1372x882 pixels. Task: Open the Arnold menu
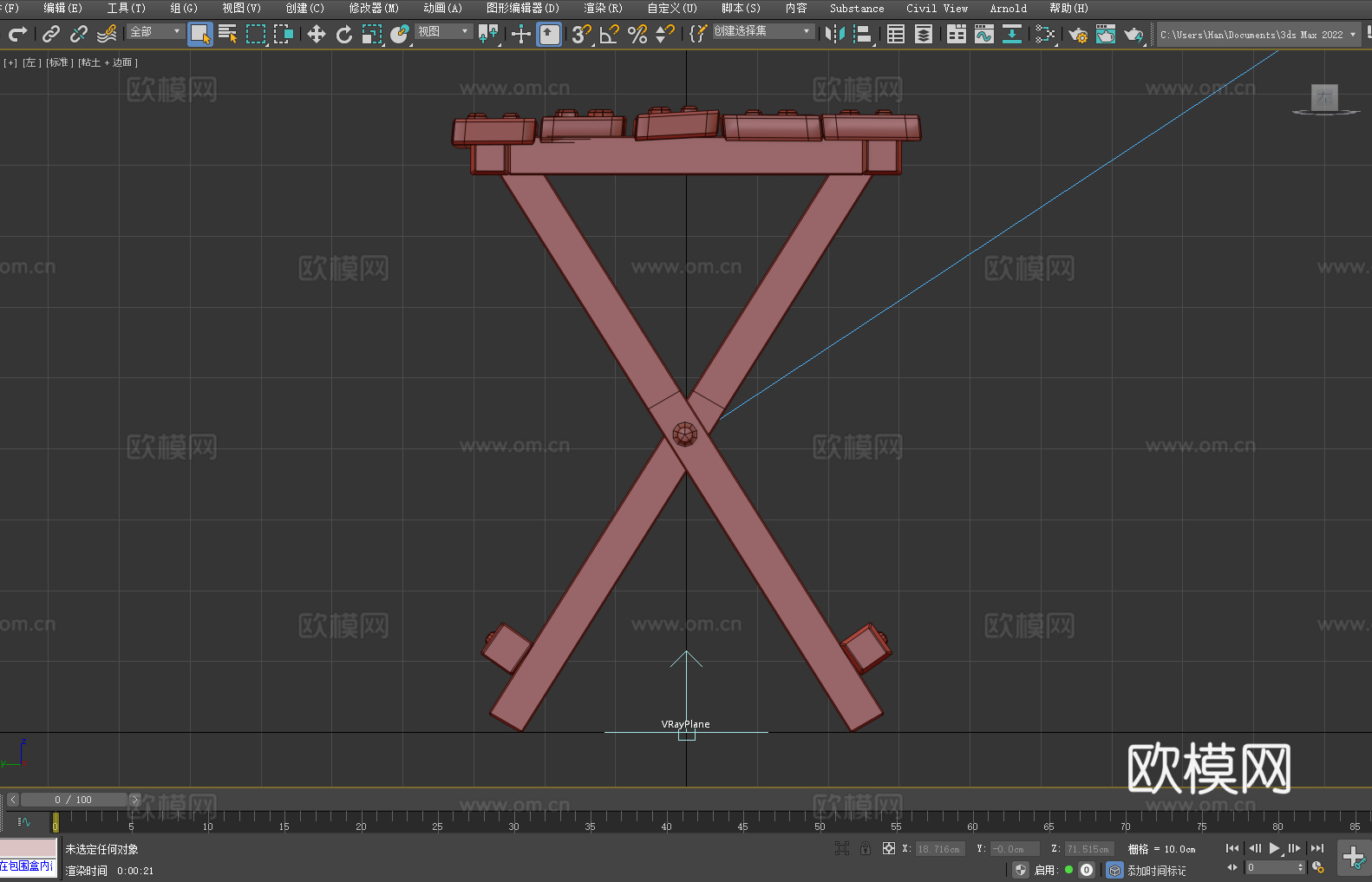tap(1008, 8)
